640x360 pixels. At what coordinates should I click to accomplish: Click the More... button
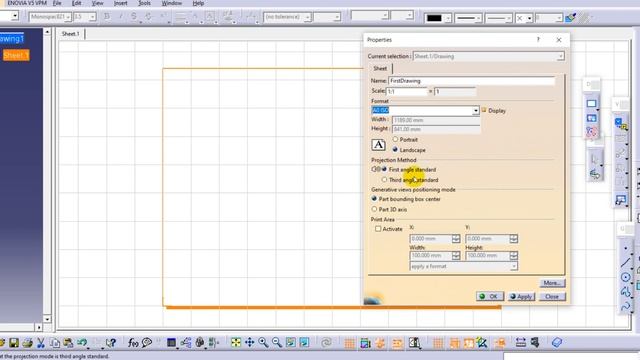pos(552,283)
